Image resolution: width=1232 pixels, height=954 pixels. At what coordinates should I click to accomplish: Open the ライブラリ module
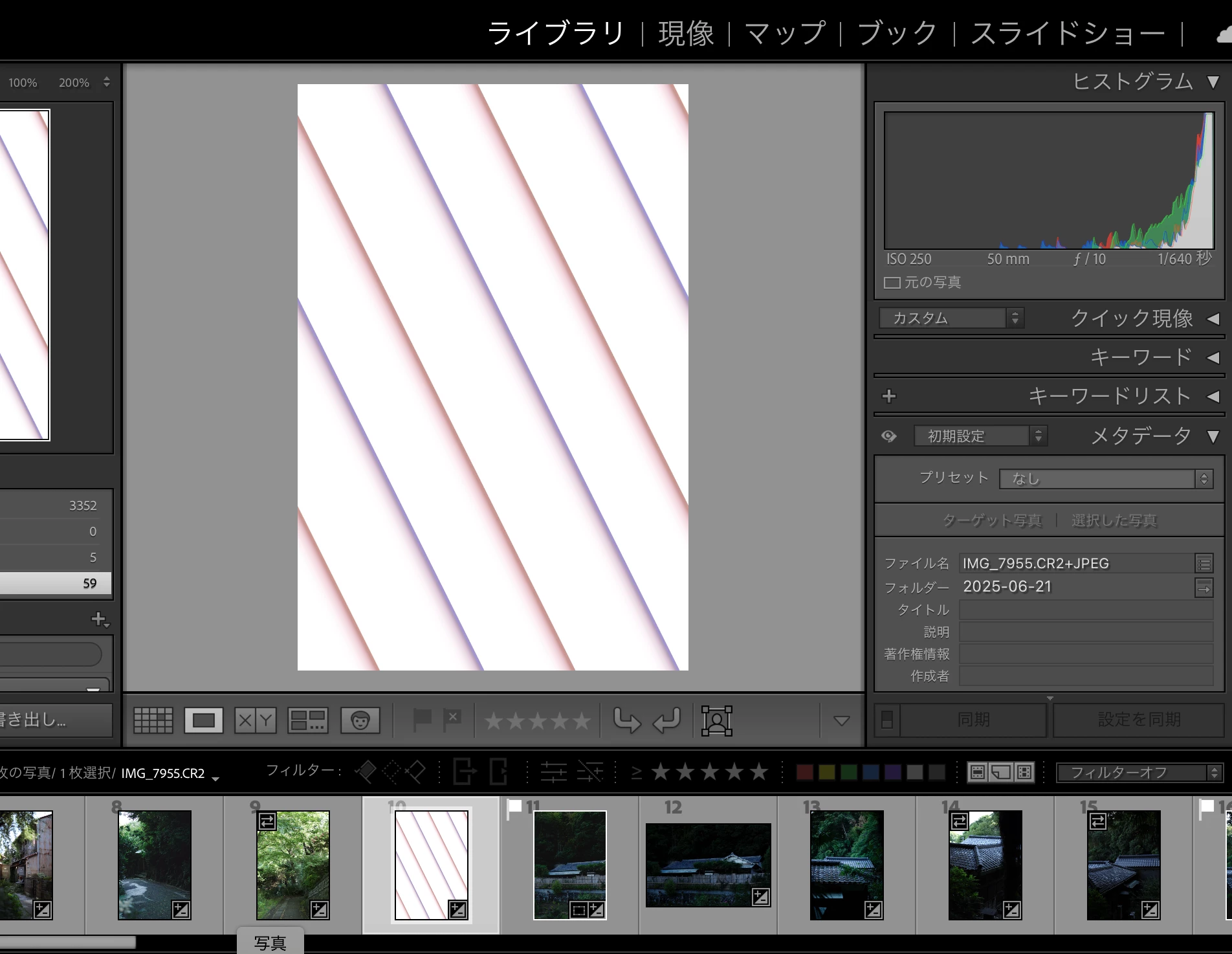[556, 34]
